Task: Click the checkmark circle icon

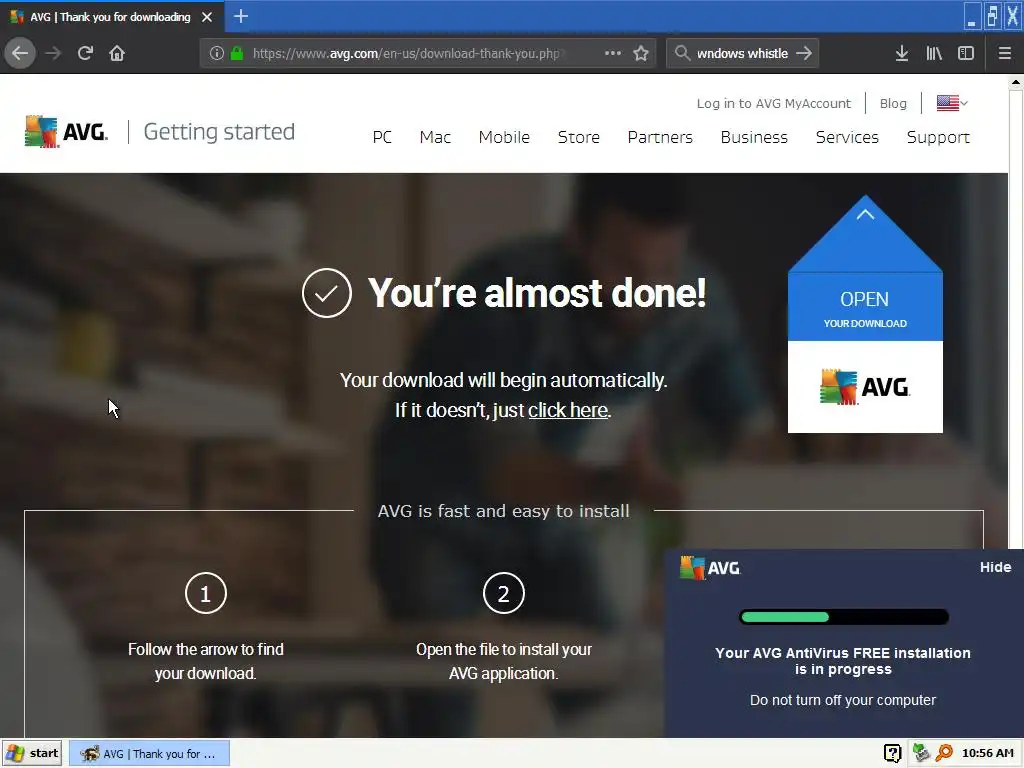Action: [327, 293]
